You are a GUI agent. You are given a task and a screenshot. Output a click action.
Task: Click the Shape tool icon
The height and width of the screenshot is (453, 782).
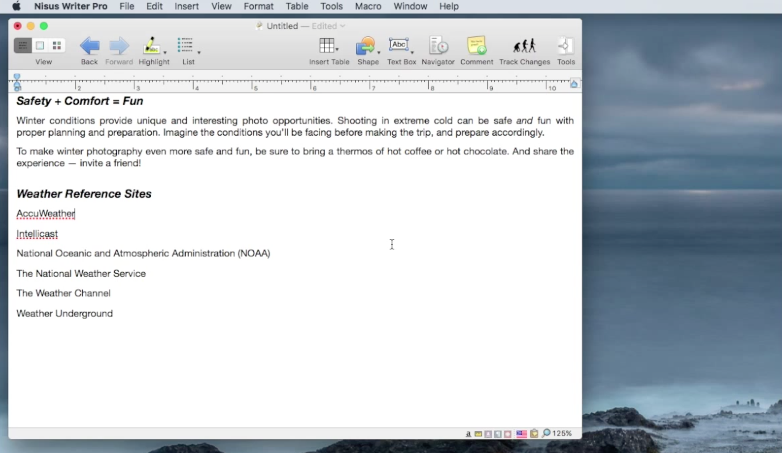[x=365, y=46]
